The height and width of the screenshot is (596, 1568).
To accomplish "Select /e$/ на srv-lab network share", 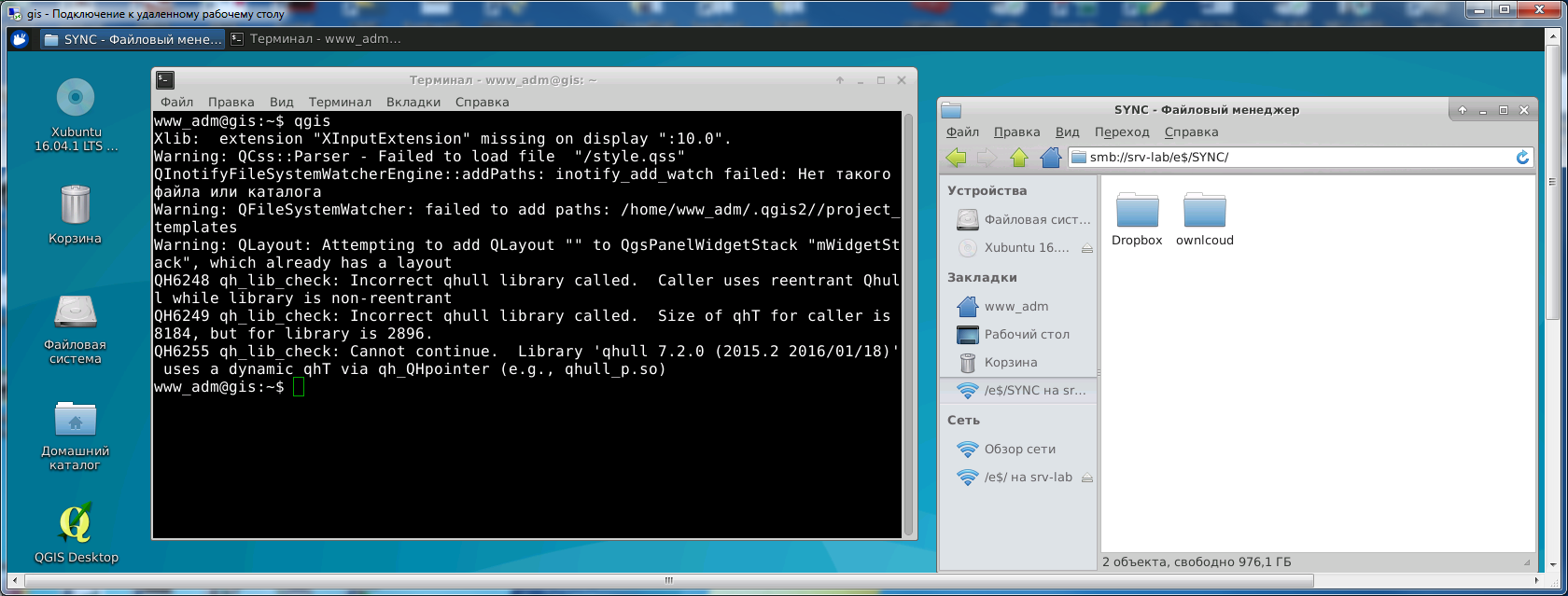I will point(1013,477).
